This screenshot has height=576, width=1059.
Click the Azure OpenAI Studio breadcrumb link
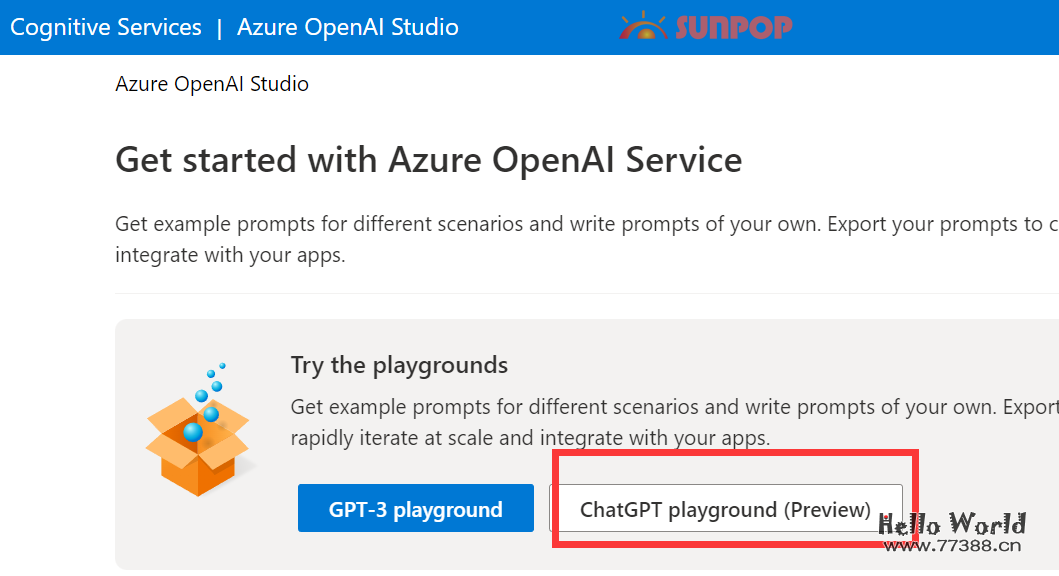[x=212, y=84]
